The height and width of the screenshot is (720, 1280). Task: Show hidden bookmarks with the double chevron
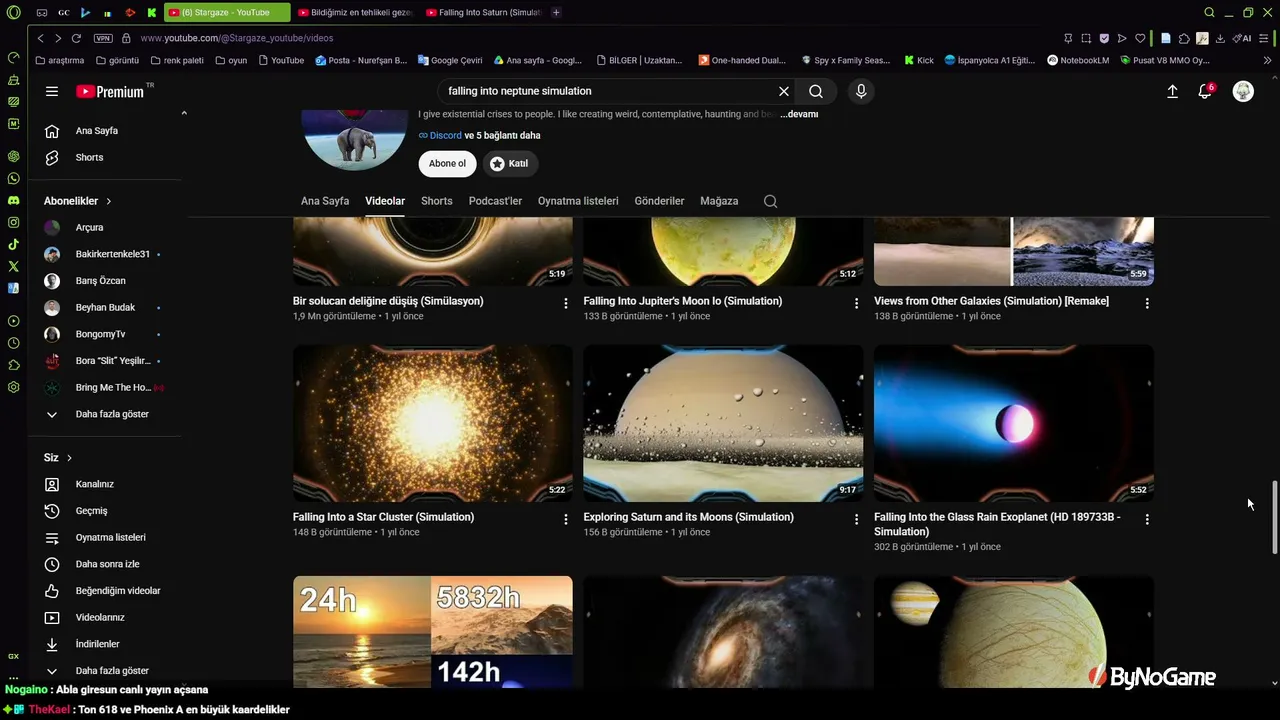click(1268, 60)
